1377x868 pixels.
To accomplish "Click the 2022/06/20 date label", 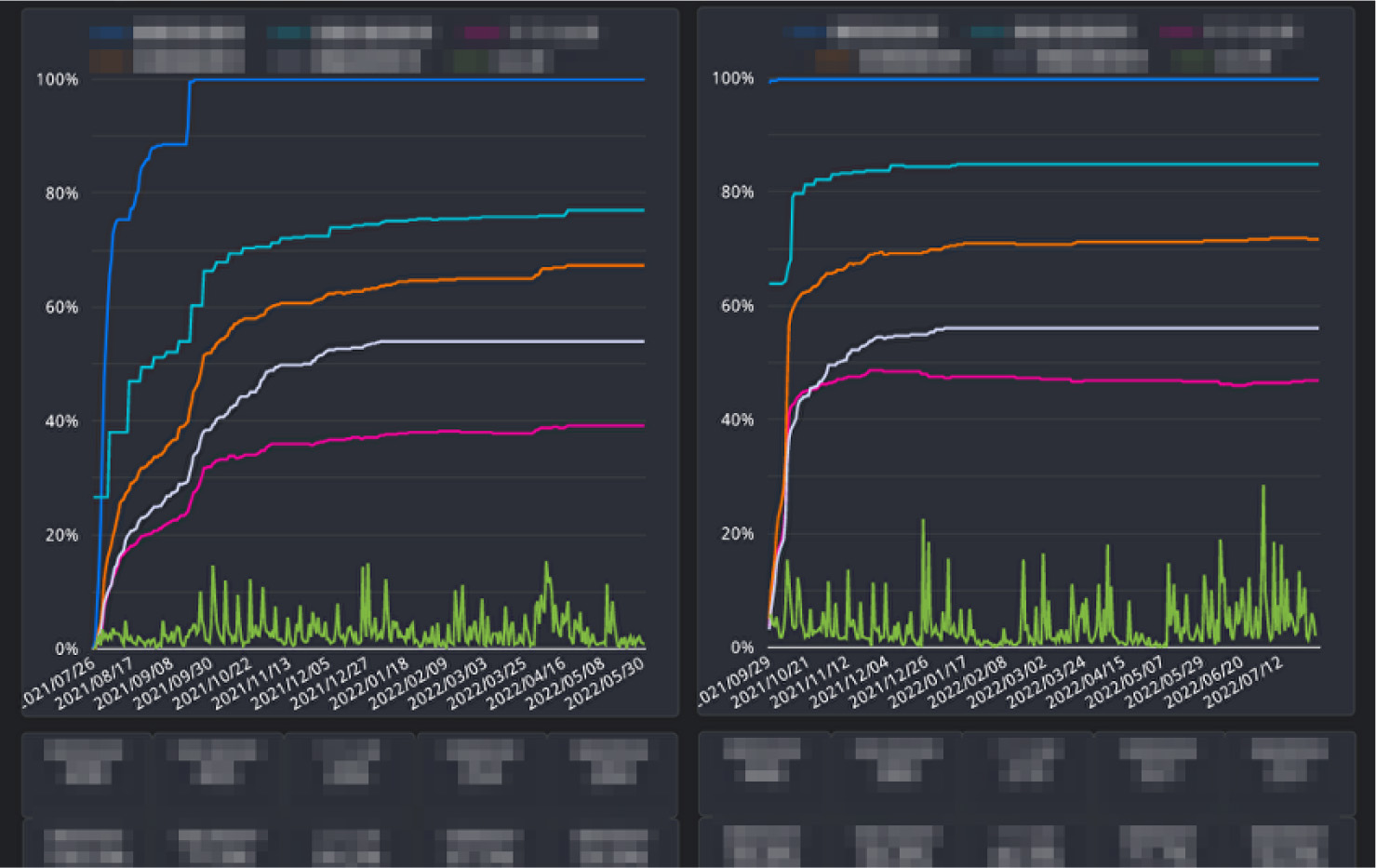I will pos(1203,683).
